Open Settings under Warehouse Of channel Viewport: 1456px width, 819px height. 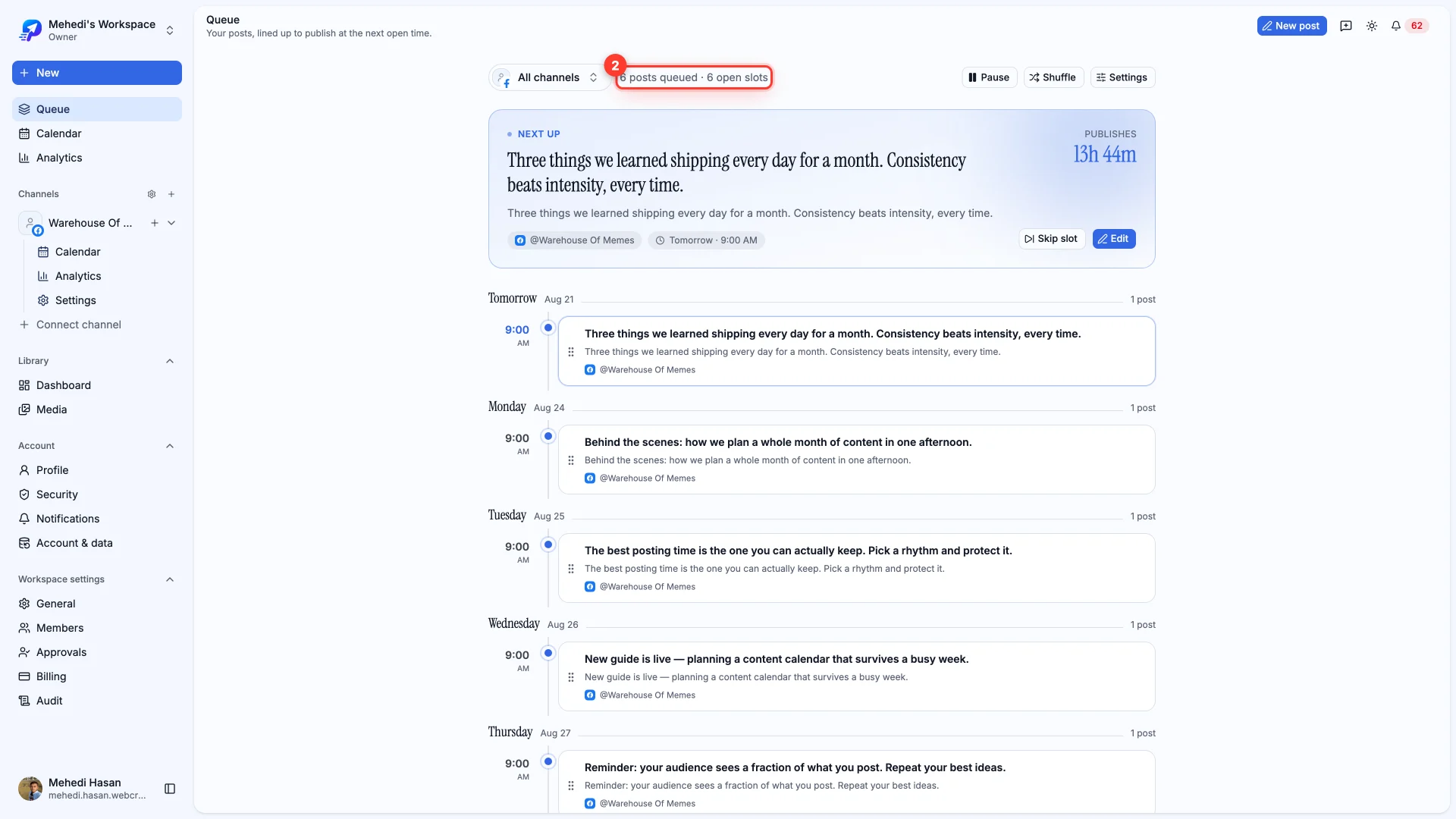click(x=106, y=300)
